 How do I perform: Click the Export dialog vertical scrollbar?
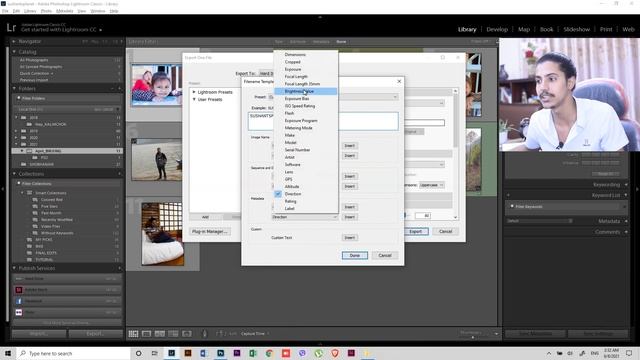pos(456,154)
